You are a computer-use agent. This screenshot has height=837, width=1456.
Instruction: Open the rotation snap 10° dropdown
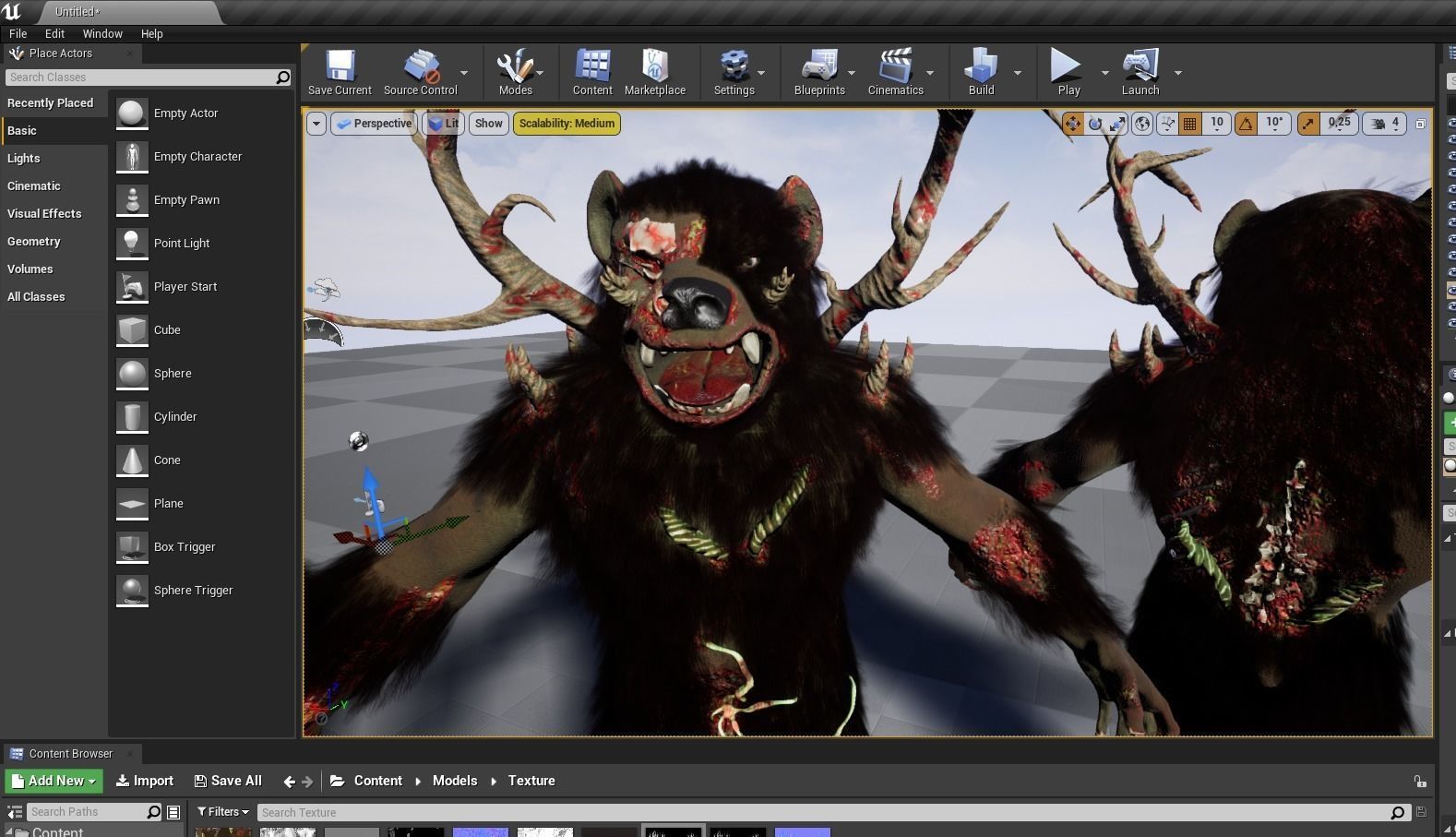(1274, 124)
